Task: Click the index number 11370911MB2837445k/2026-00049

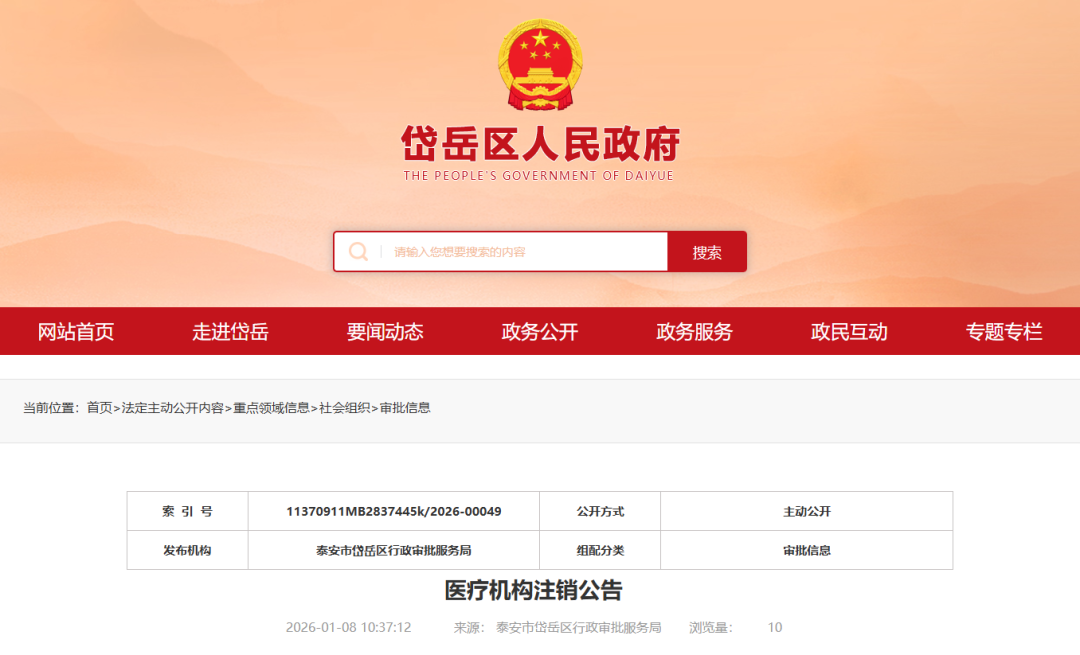Action: [x=393, y=511]
